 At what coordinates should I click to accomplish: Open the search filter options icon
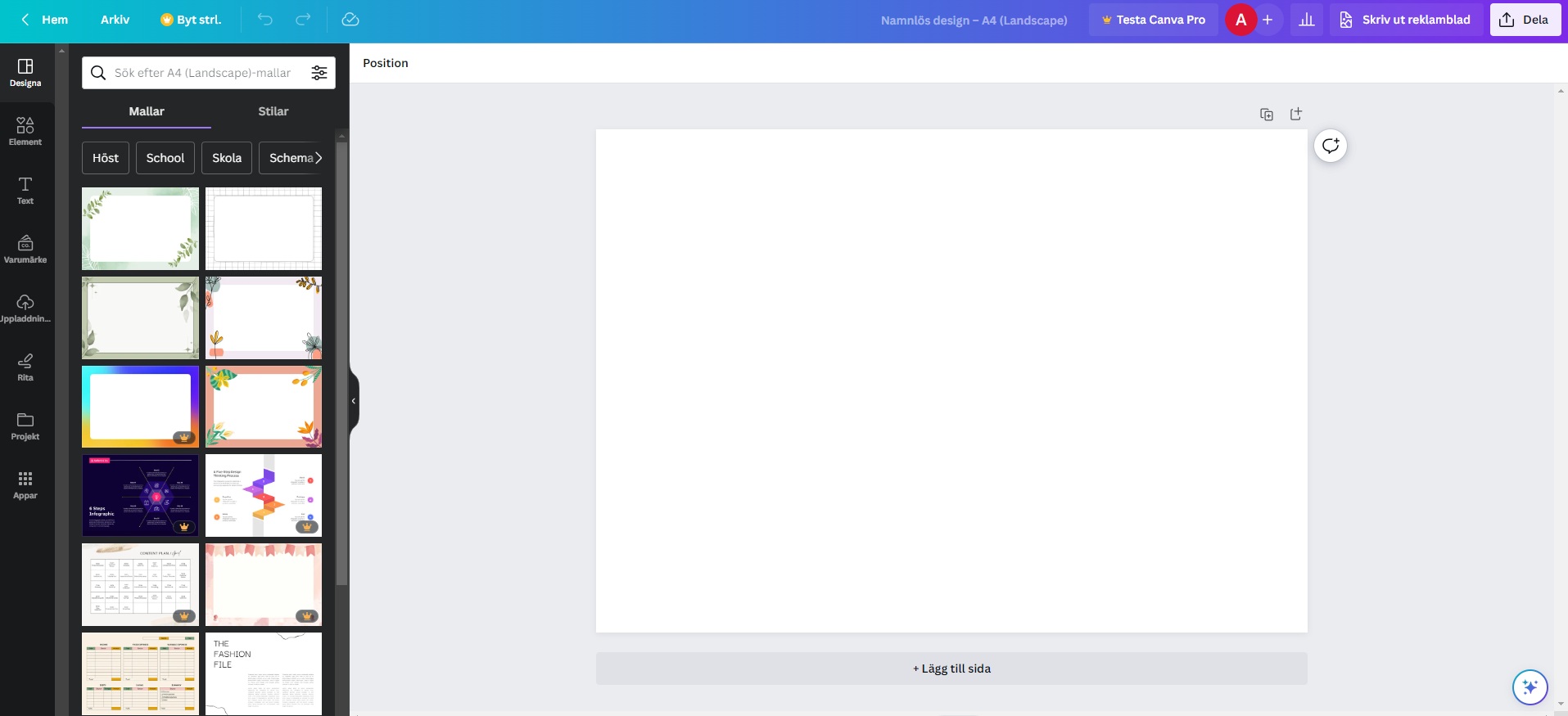point(319,73)
